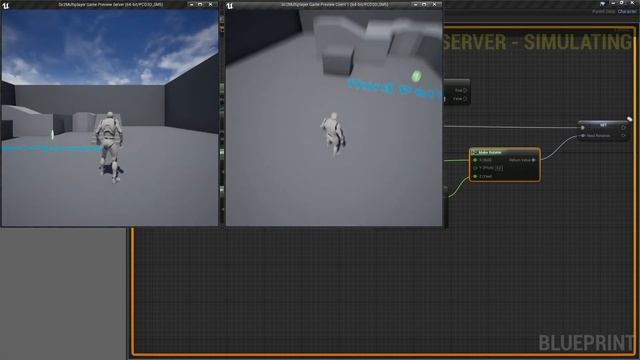Screen dimensions: 640x360
Task: Click the Head Rotation input pin on the SET node
Action: pos(583,136)
